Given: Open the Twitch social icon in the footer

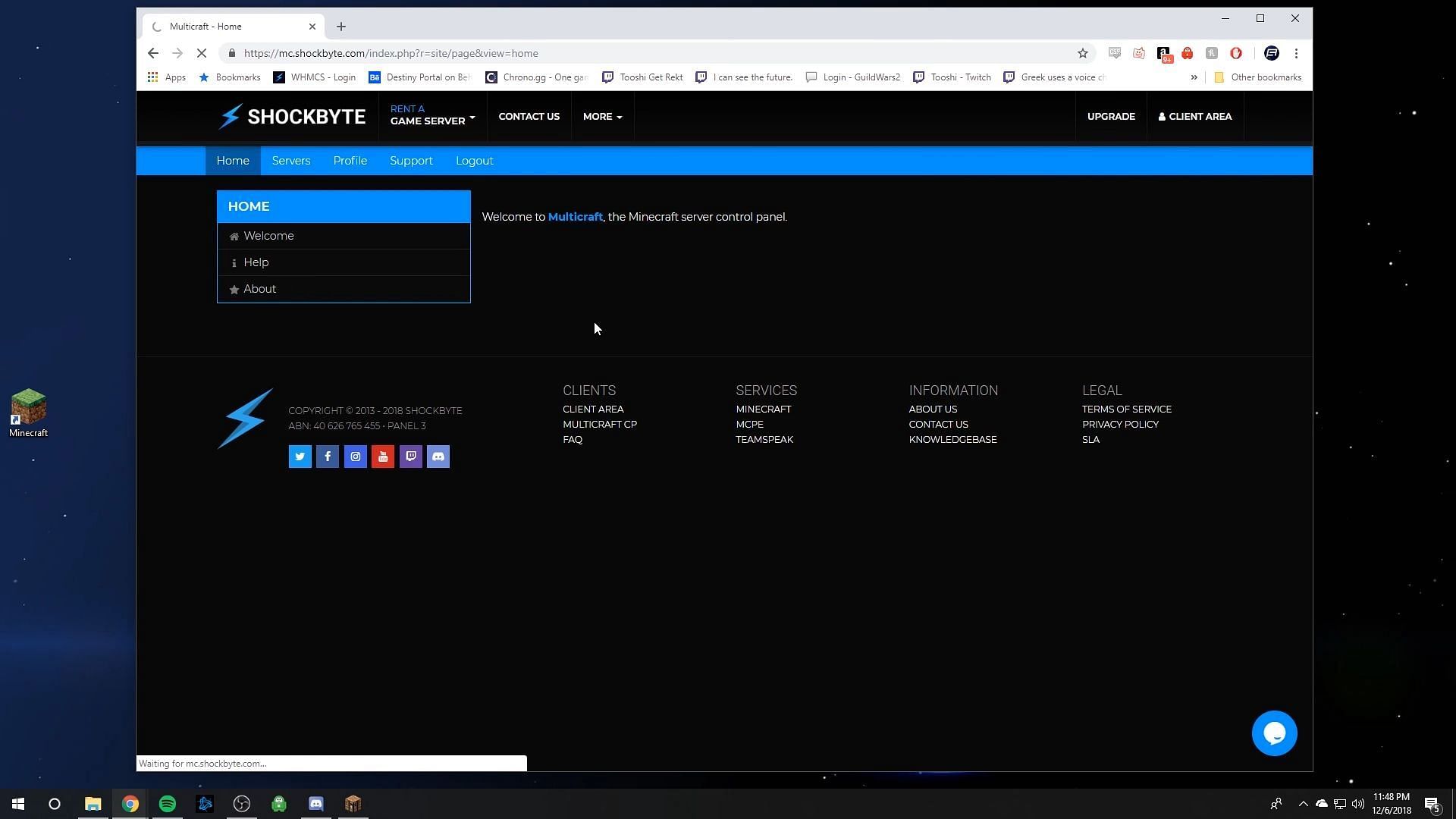Looking at the screenshot, I should [410, 457].
